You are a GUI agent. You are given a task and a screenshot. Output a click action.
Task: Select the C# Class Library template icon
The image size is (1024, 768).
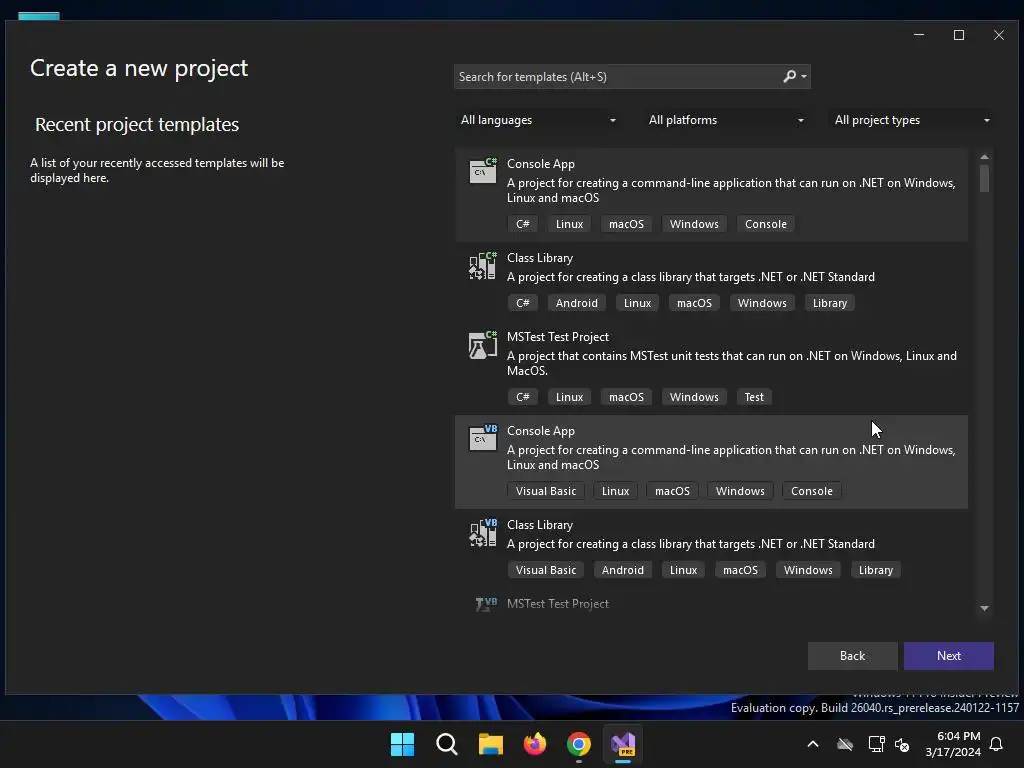point(483,265)
